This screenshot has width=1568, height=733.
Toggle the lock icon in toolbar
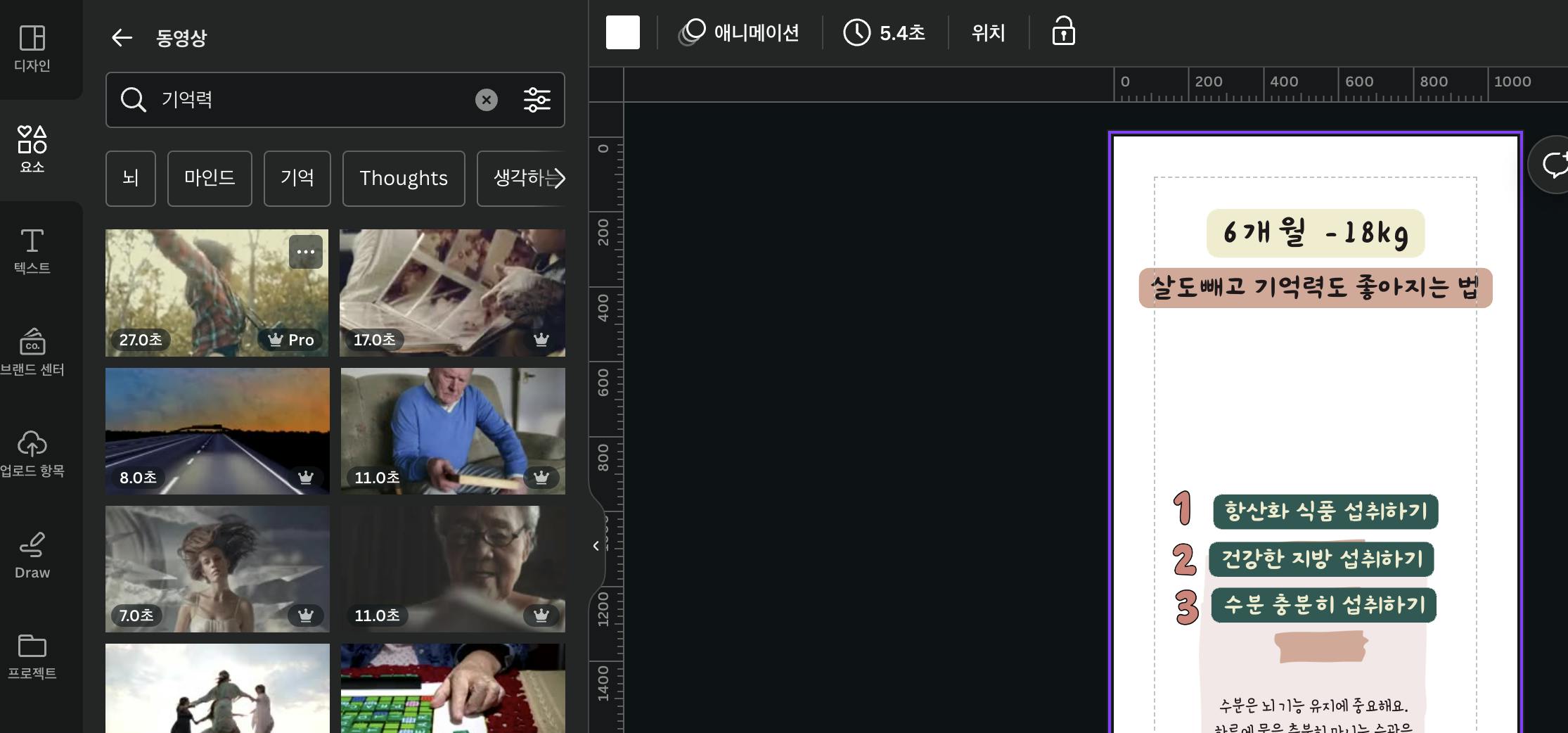[x=1063, y=32]
